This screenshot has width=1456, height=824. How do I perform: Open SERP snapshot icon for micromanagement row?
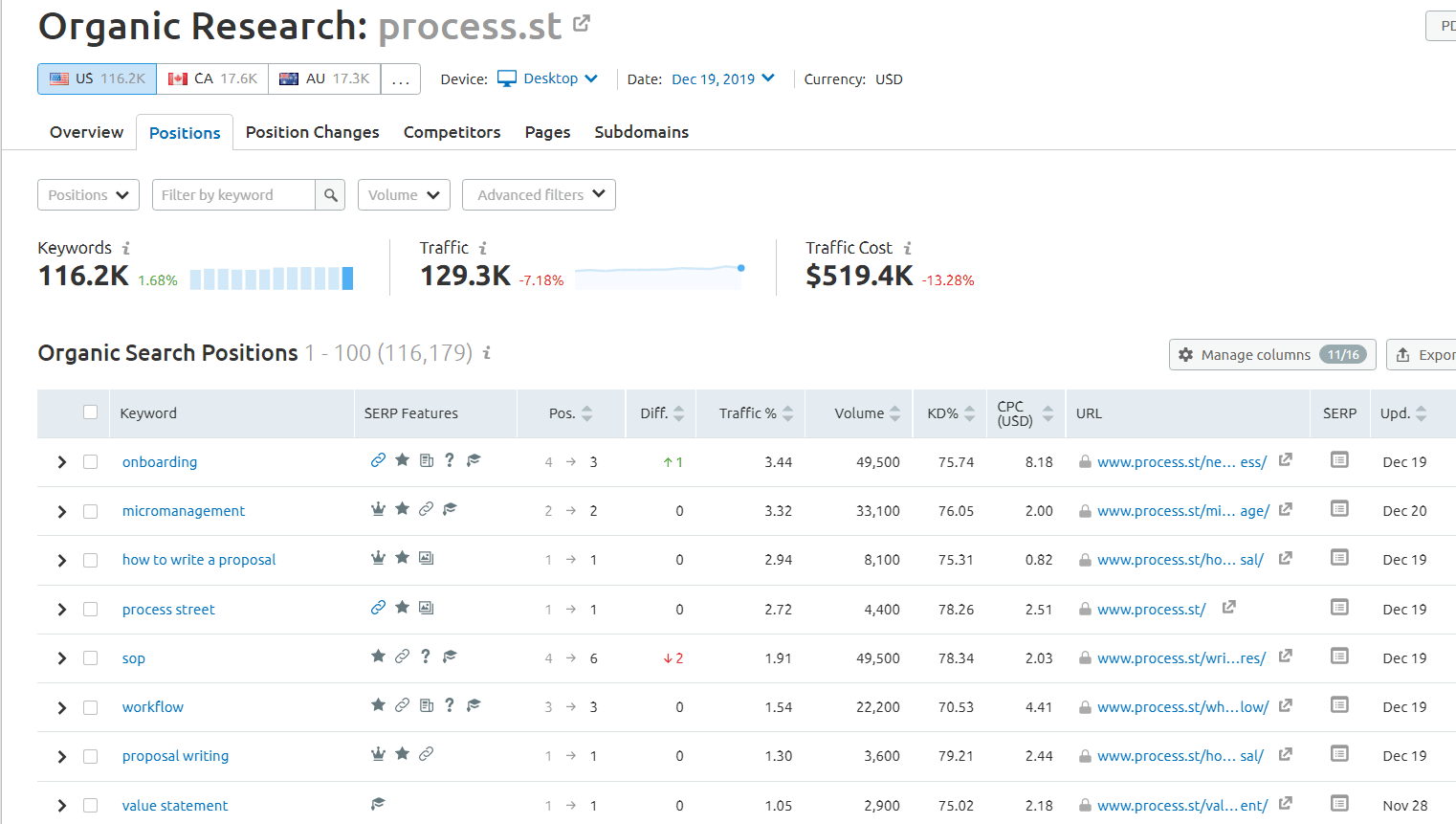coord(1339,509)
